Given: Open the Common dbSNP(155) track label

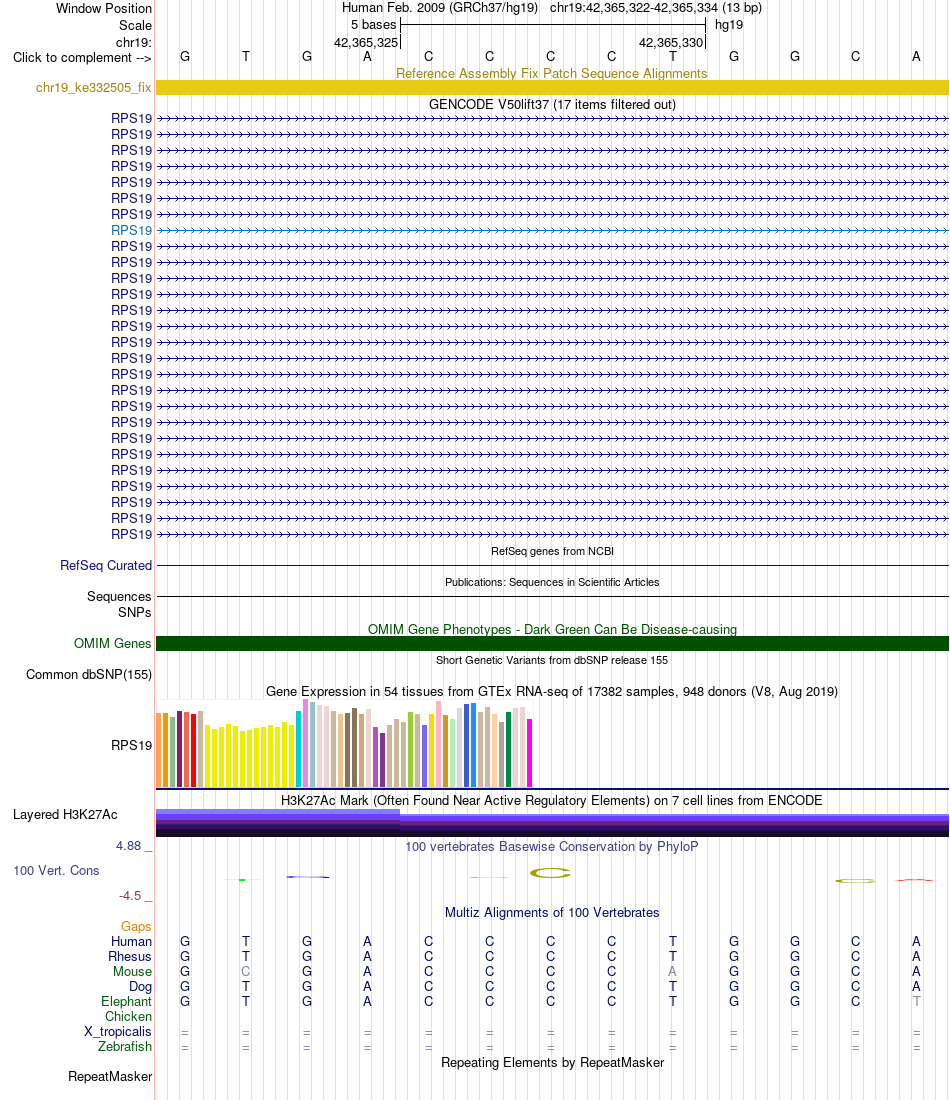Looking at the screenshot, I should click(x=89, y=674).
